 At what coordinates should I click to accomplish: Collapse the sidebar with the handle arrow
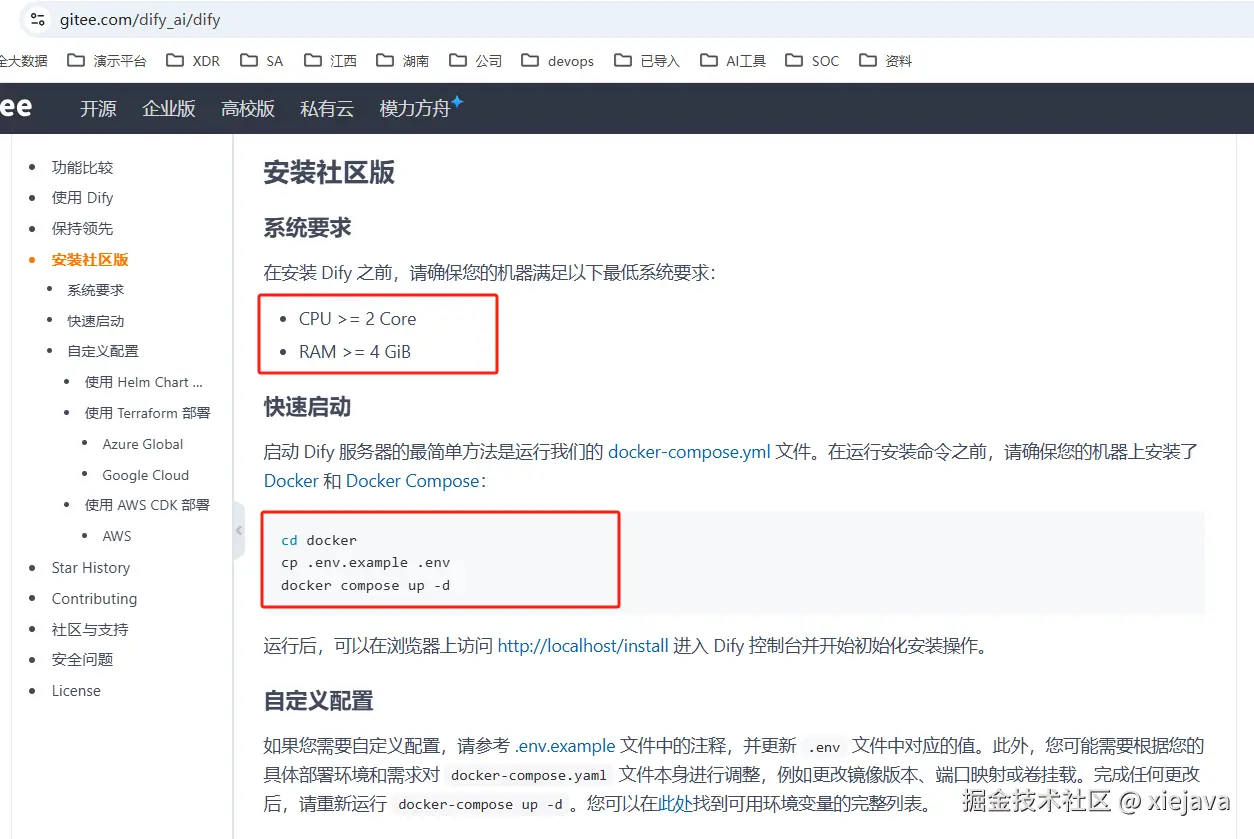point(239,530)
